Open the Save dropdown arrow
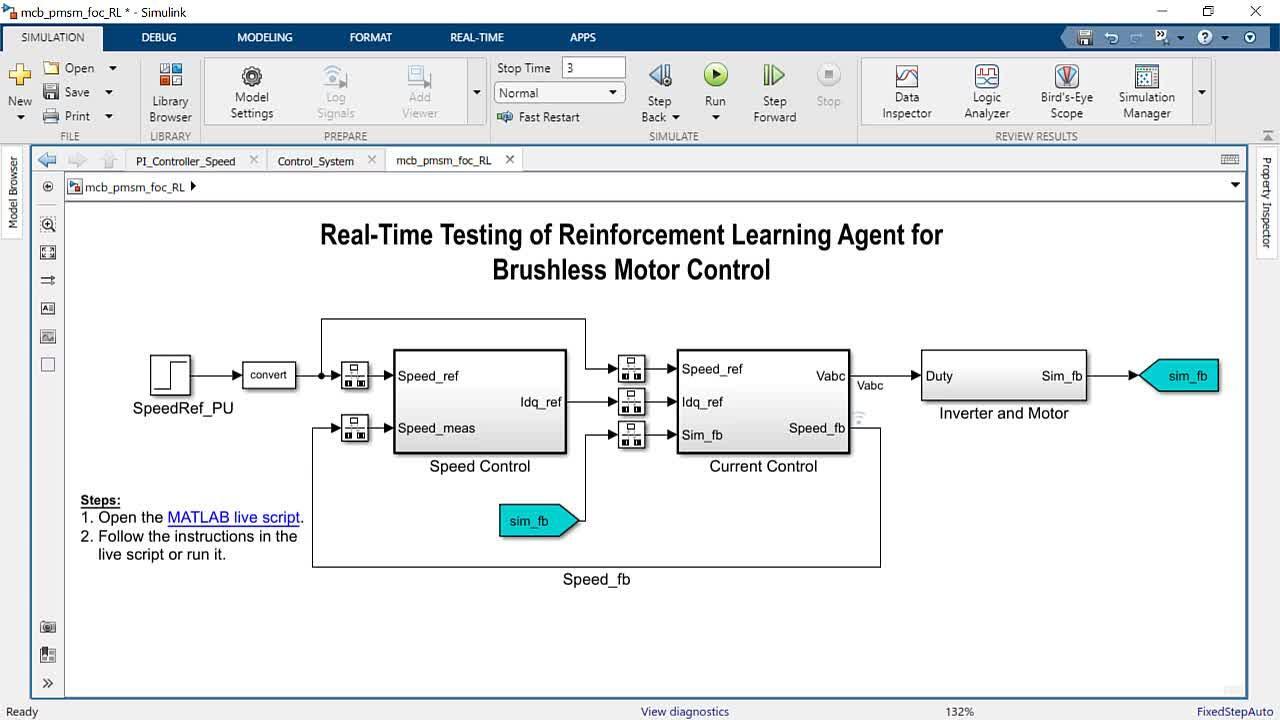 [109, 92]
